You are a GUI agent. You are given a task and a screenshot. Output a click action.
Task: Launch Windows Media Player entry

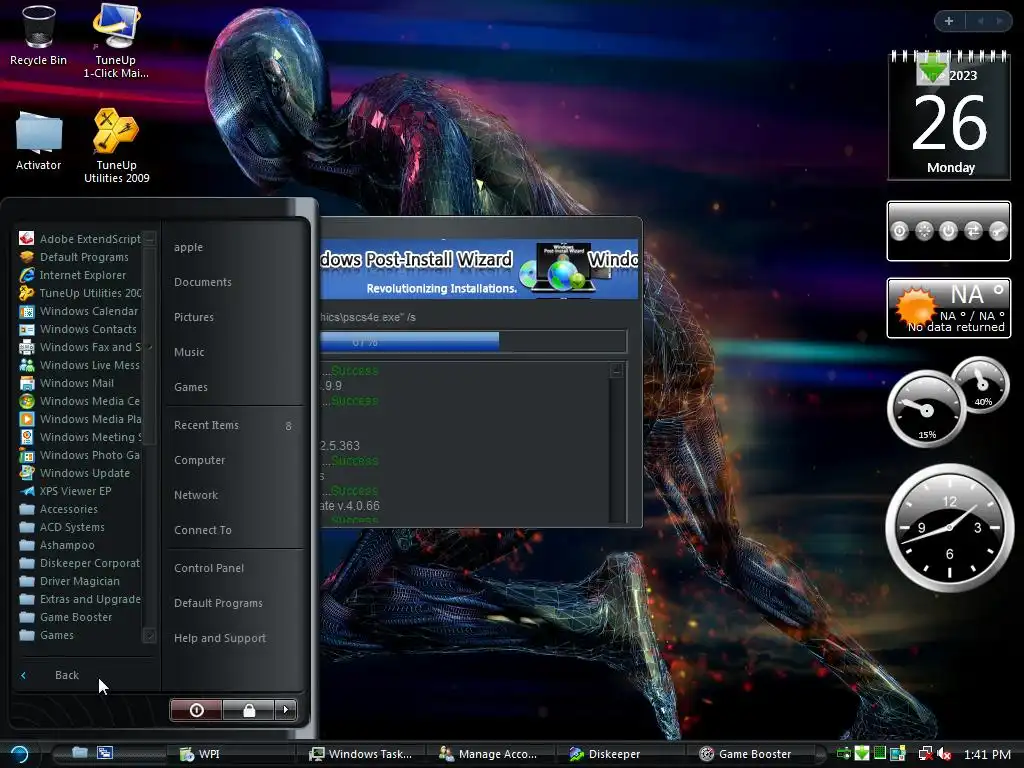point(80,419)
